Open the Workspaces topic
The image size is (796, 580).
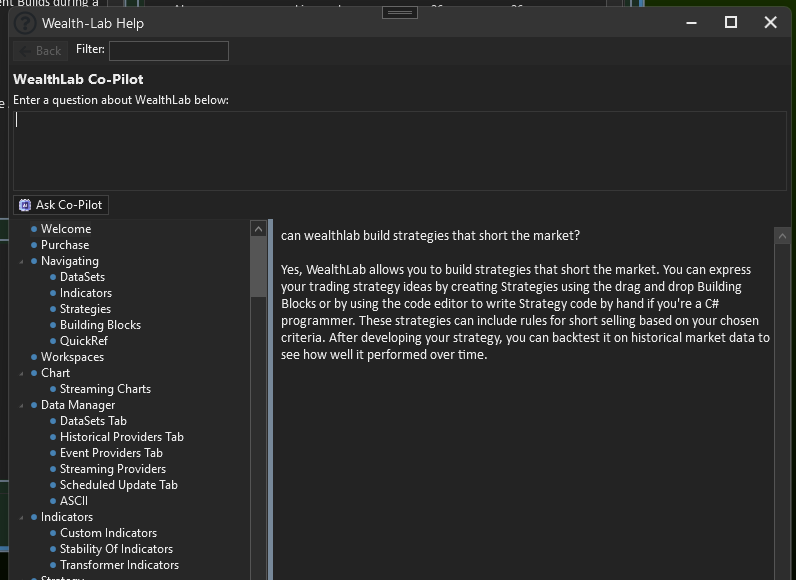tap(72, 357)
